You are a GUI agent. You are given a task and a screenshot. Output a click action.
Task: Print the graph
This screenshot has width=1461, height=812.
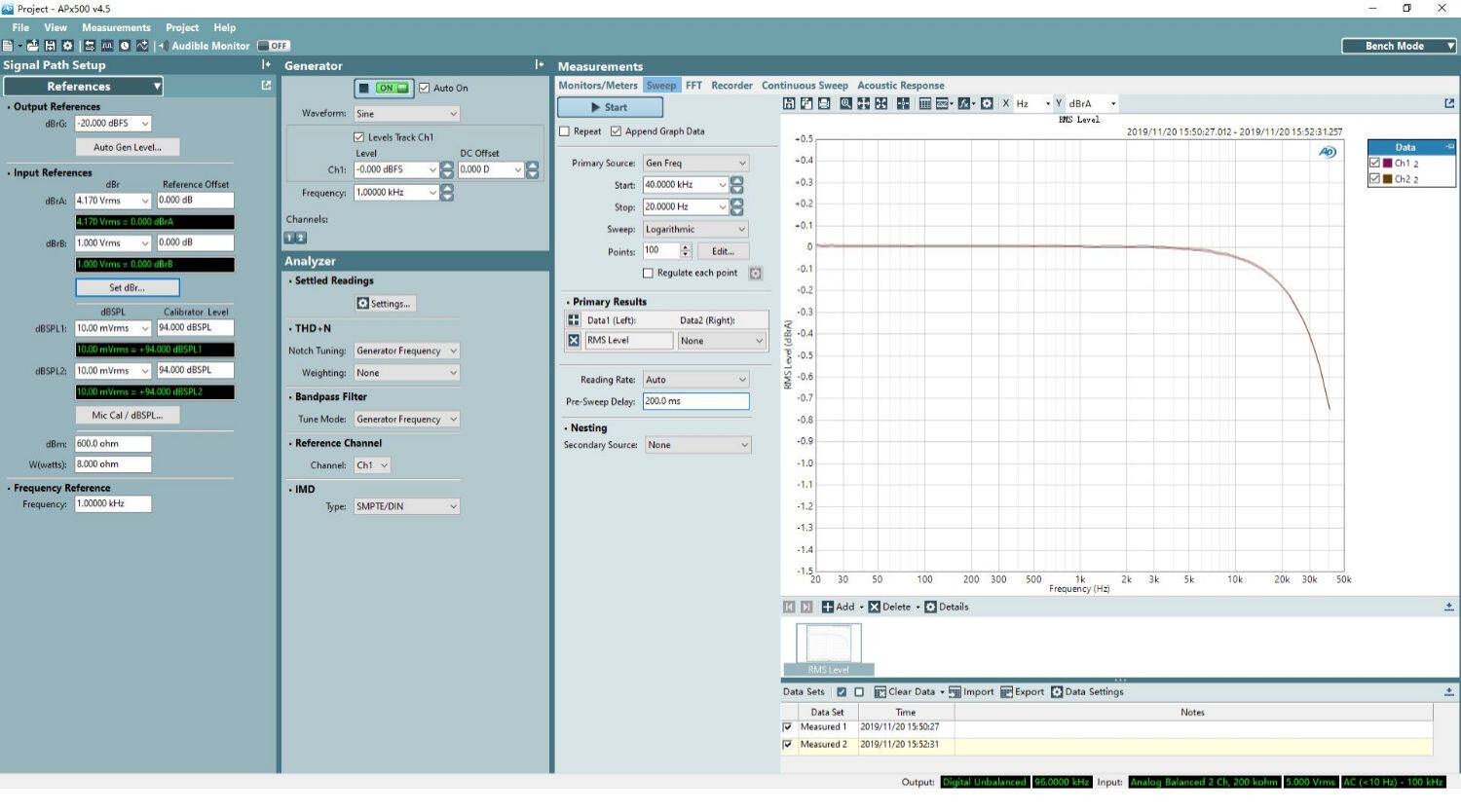[x=824, y=103]
